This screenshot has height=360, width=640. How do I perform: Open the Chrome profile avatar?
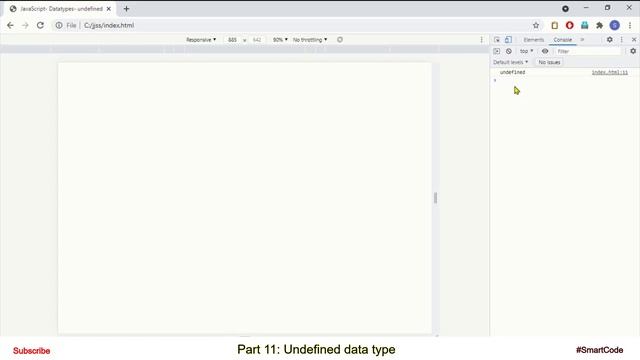pyautogui.click(x=615, y=25)
